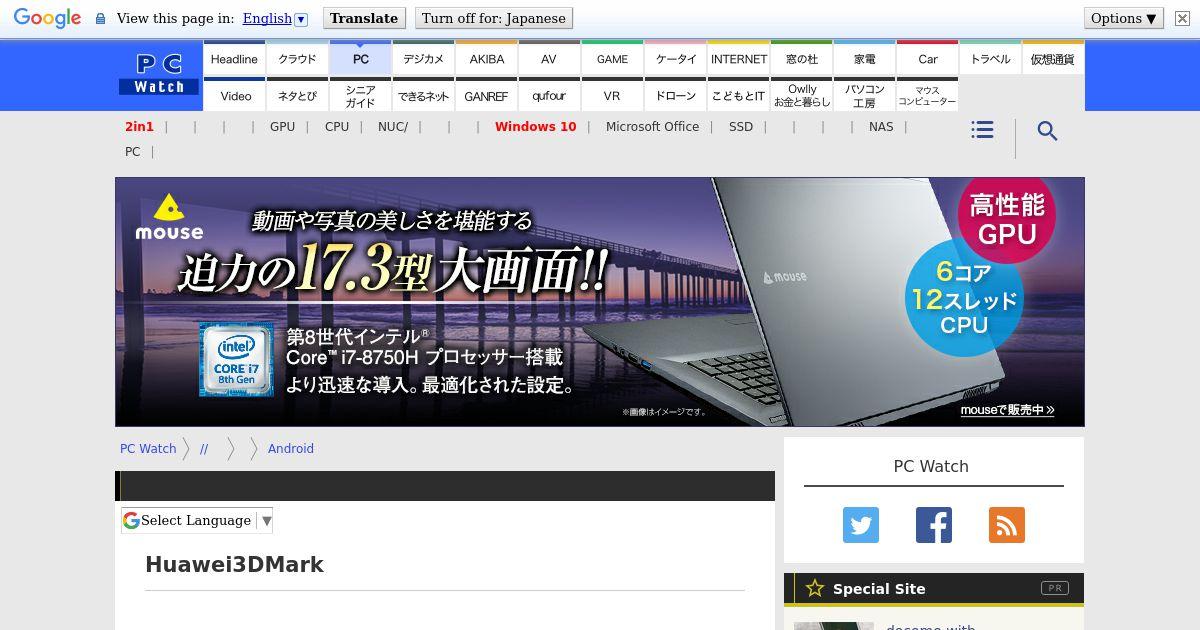Click the PC link below 2in1
Screen dimensions: 1200x630
(x=132, y=152)
